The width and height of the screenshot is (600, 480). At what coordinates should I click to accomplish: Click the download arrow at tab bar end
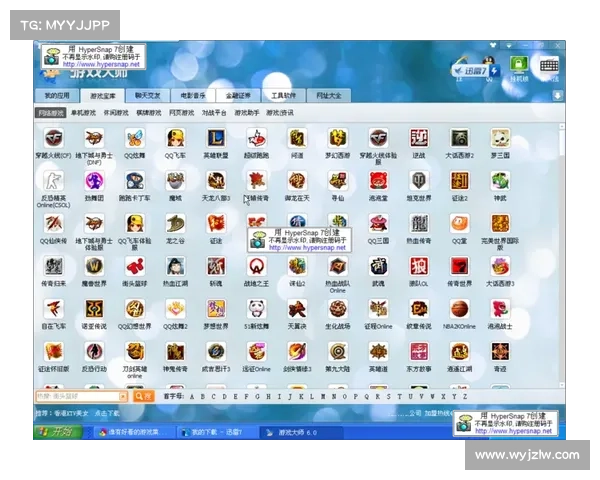[557, 96]
